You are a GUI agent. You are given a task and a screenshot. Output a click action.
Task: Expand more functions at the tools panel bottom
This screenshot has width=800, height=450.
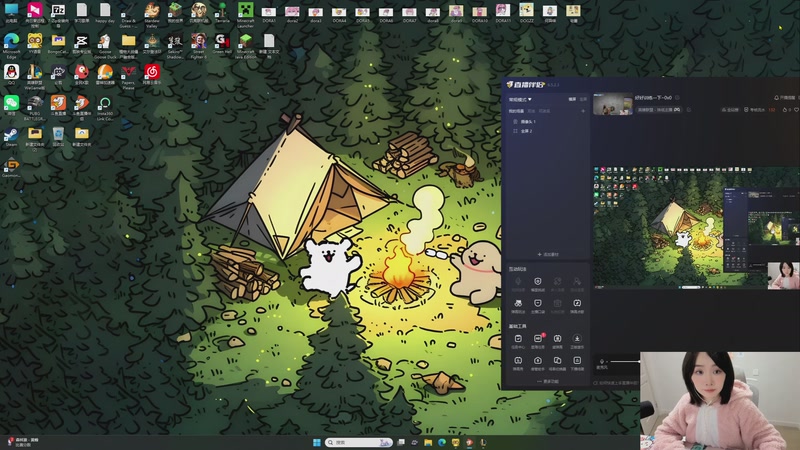[548, 381]
